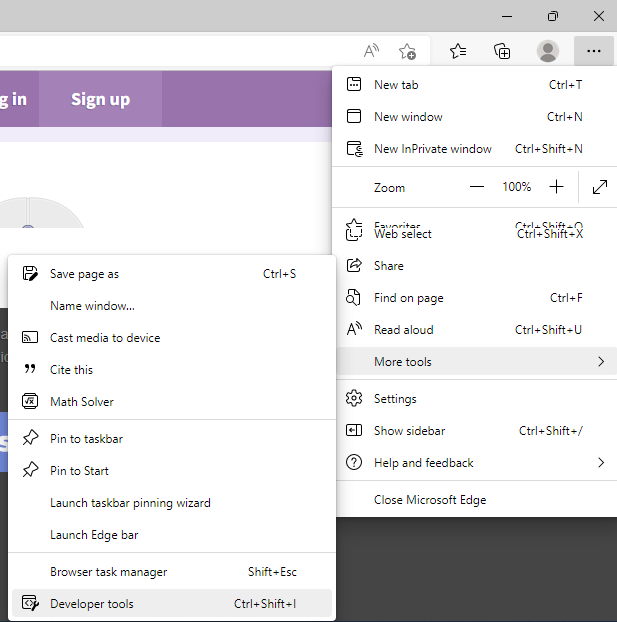Click the Developer tools code icon
The width and height of the screenshot is (617, 622).
30,603
